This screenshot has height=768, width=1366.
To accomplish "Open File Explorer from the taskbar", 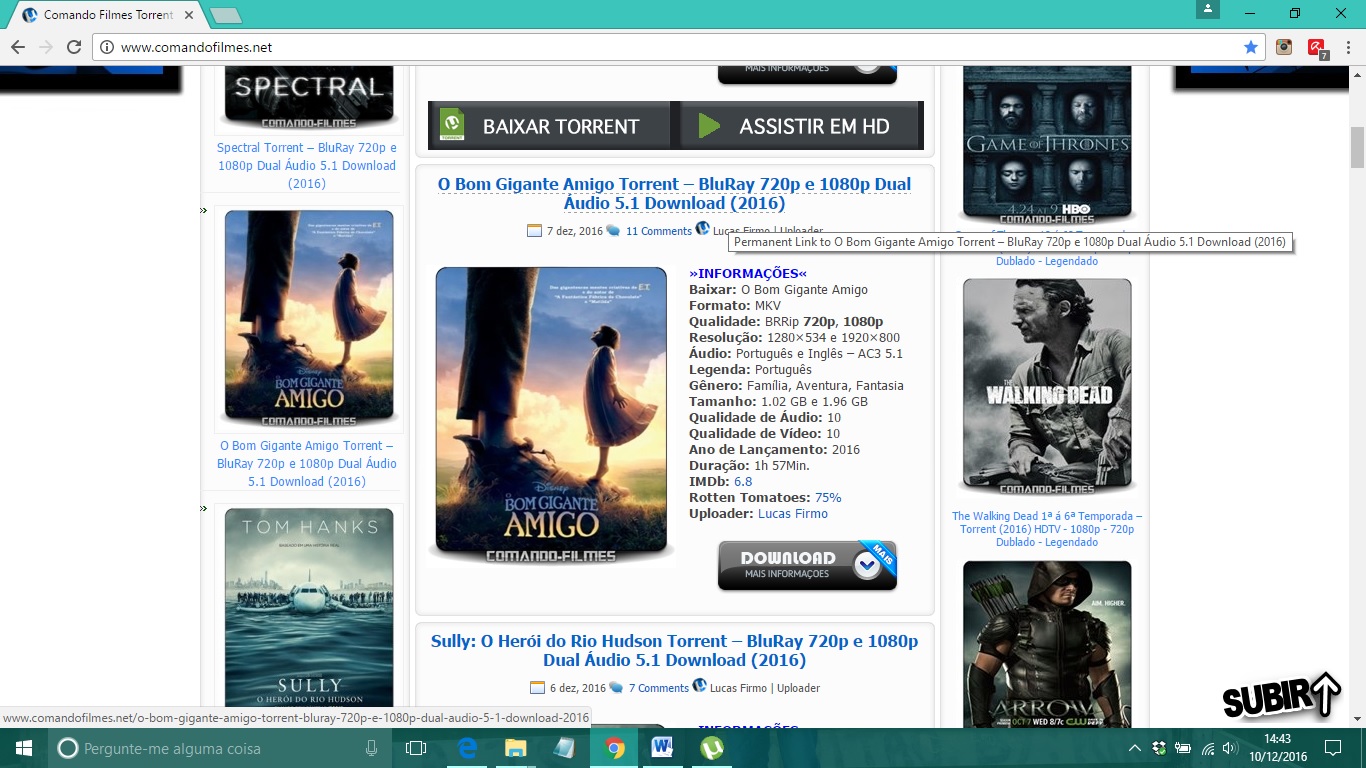I will pyautogui.click(x=515, y=747).
